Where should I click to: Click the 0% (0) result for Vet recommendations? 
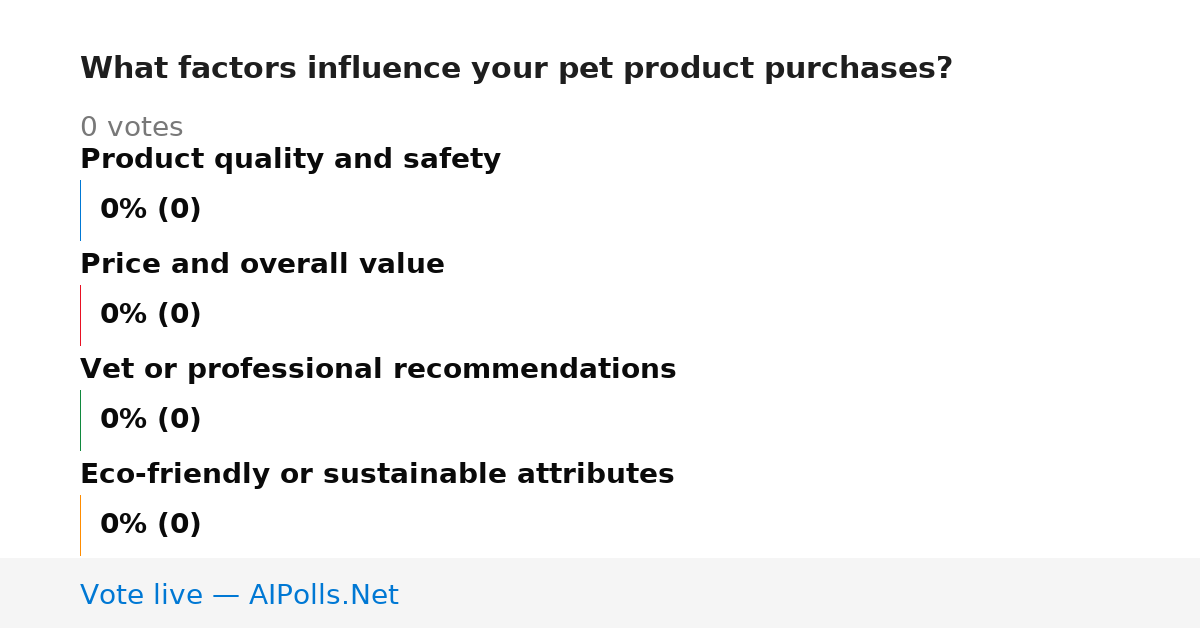tap(151, 420)
